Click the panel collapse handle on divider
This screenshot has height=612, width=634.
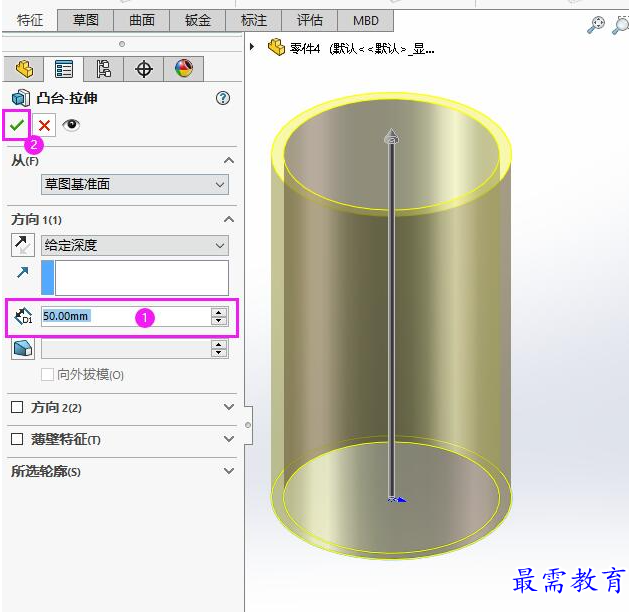[x=248, y=425]
